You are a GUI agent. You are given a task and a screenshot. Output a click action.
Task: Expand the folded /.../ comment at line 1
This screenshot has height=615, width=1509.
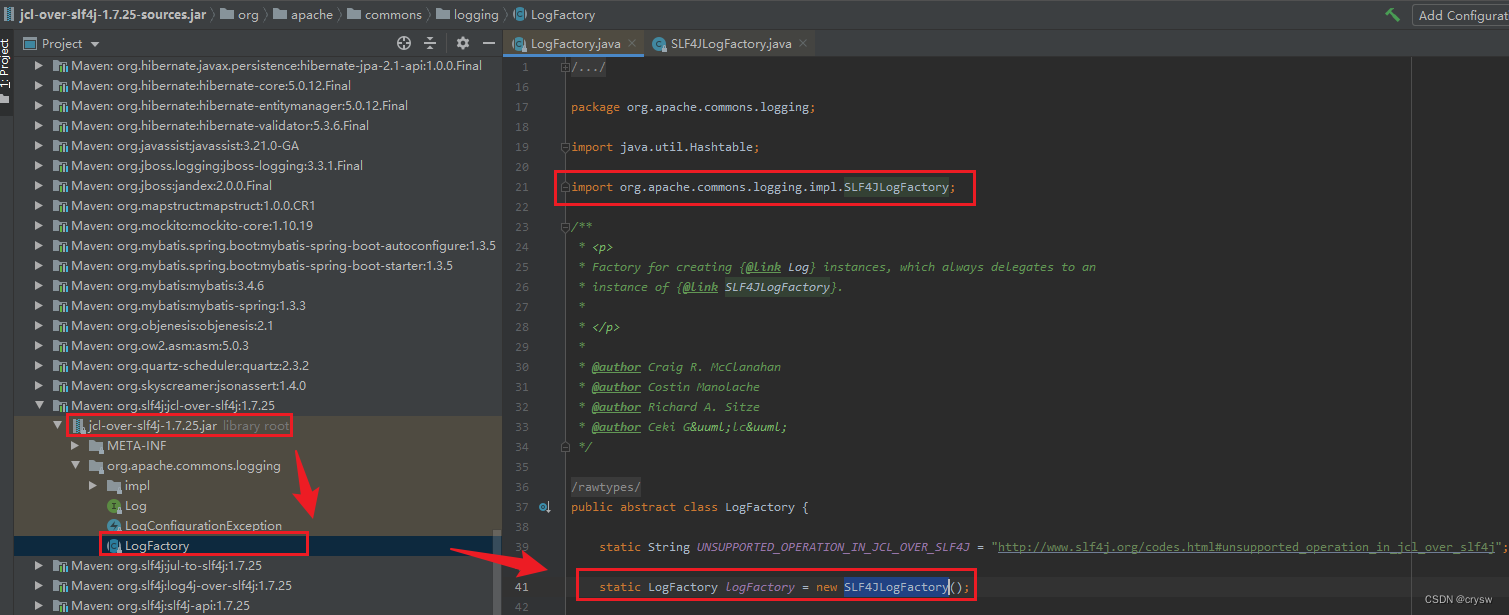tap(566, 67)
